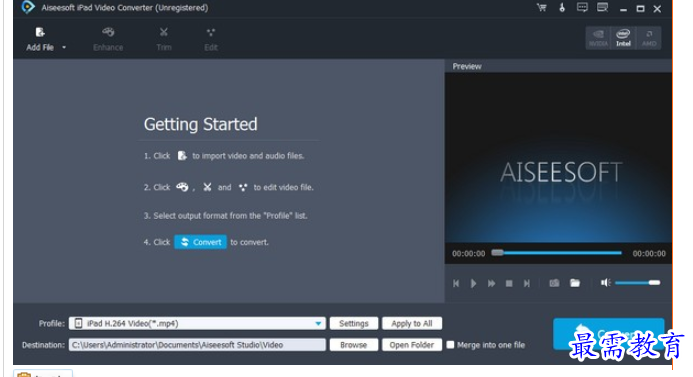Screen dimensions: 693x377
Task: Skip to next in preview player
Action: coord(526,283)
